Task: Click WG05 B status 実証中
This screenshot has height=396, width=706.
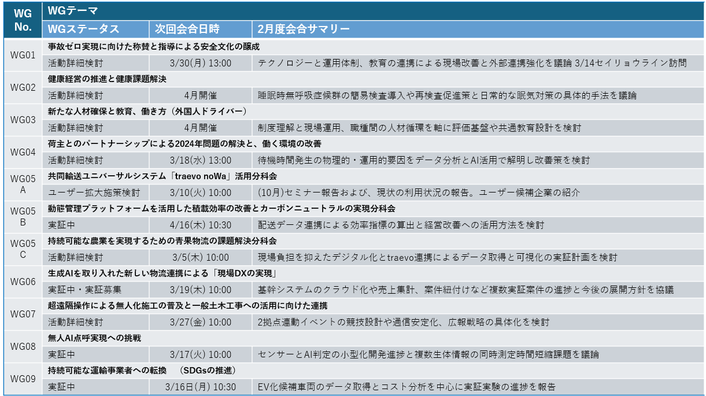Action: (61, 225)
